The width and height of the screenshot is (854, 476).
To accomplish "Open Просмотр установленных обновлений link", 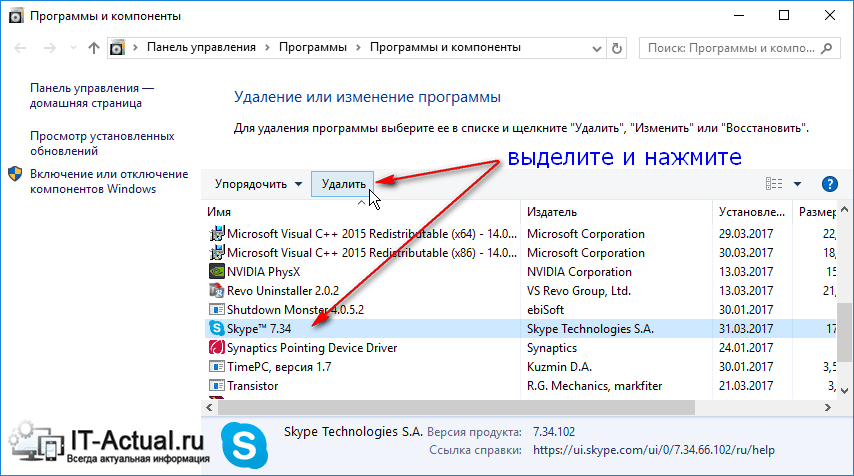I will (88, 143).
